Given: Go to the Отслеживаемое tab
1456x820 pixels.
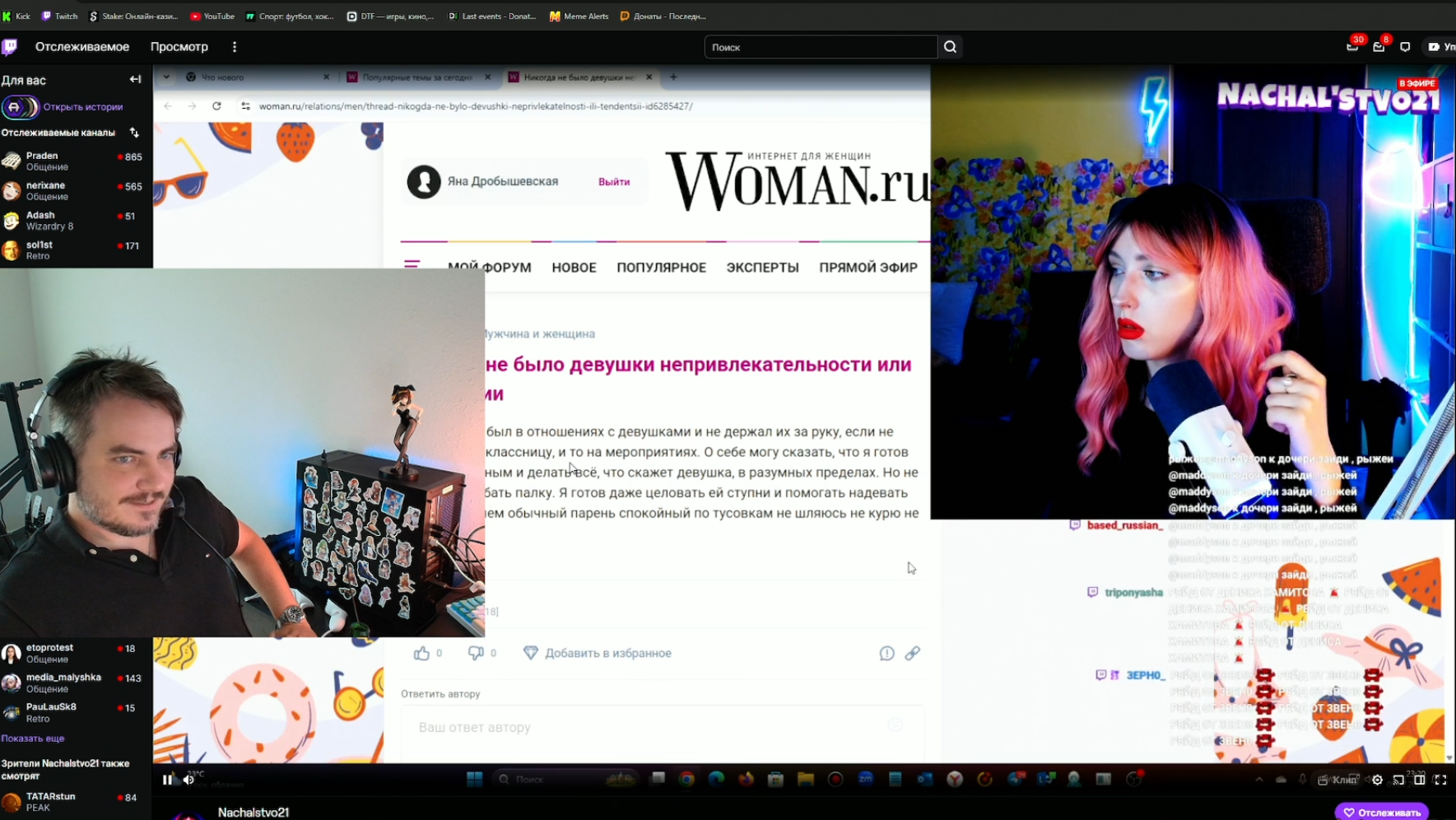Looking at the screenshot, I should pyautogui.click(x=82, y=47).
